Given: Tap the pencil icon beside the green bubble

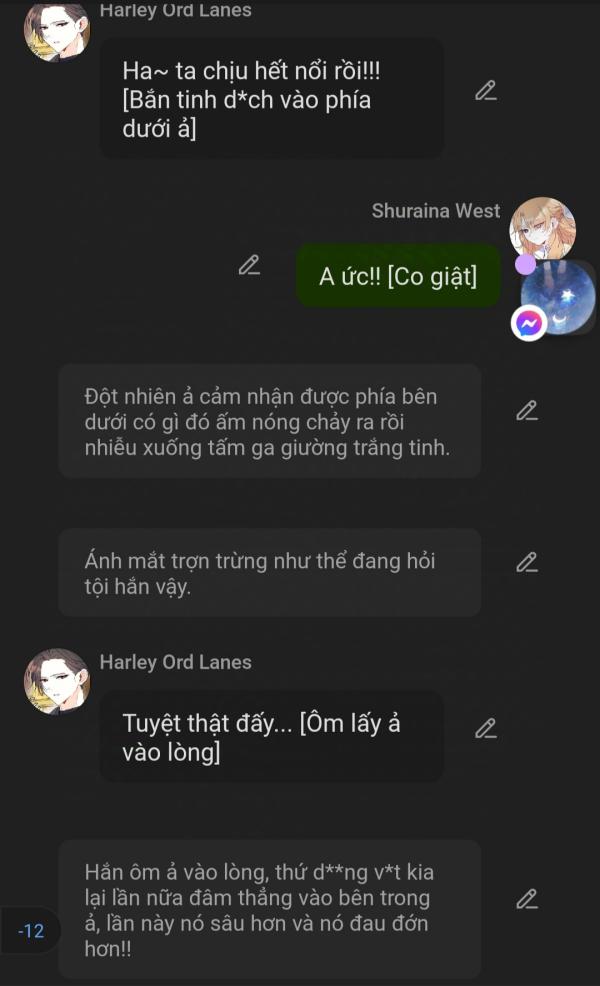Looking at the screenshot, I should [x=249, y=265].
